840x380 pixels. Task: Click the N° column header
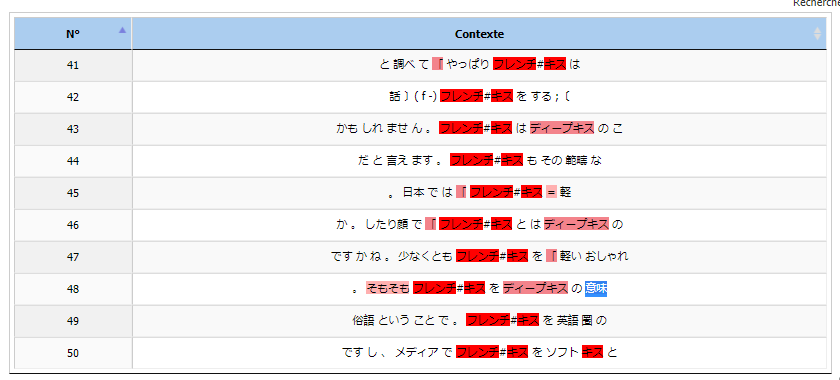tap(73, 34)
